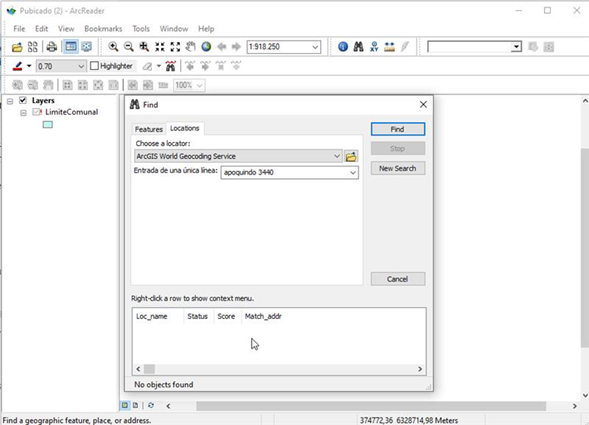Click the Fixed Zoom Out arrows icon
The width and height of the screenshot is (589, 425).
click(175, 47)
